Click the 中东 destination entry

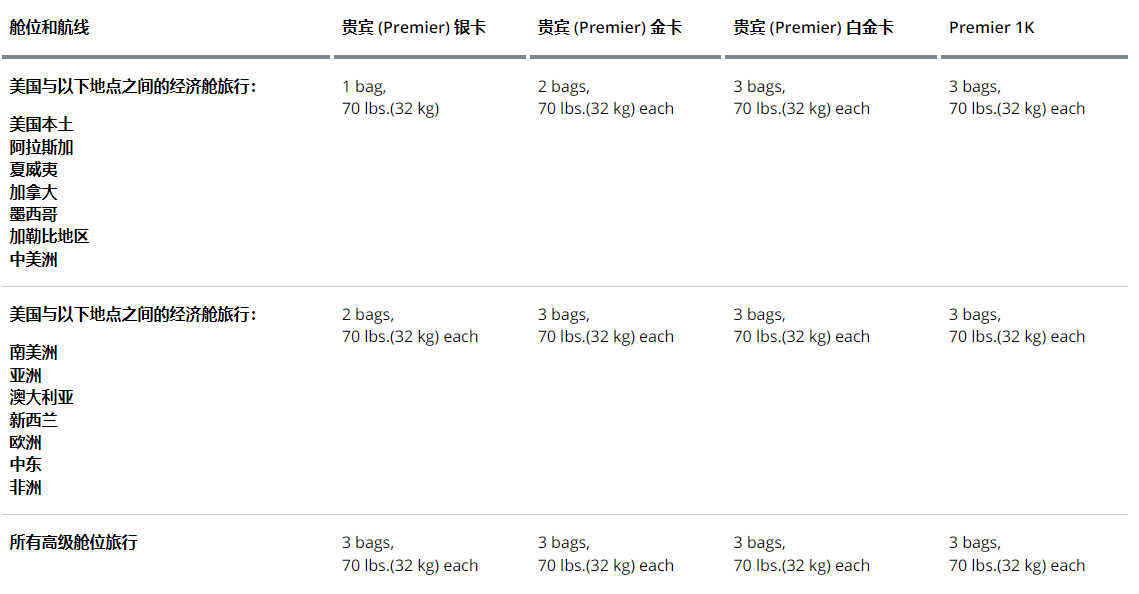(26, 465)
